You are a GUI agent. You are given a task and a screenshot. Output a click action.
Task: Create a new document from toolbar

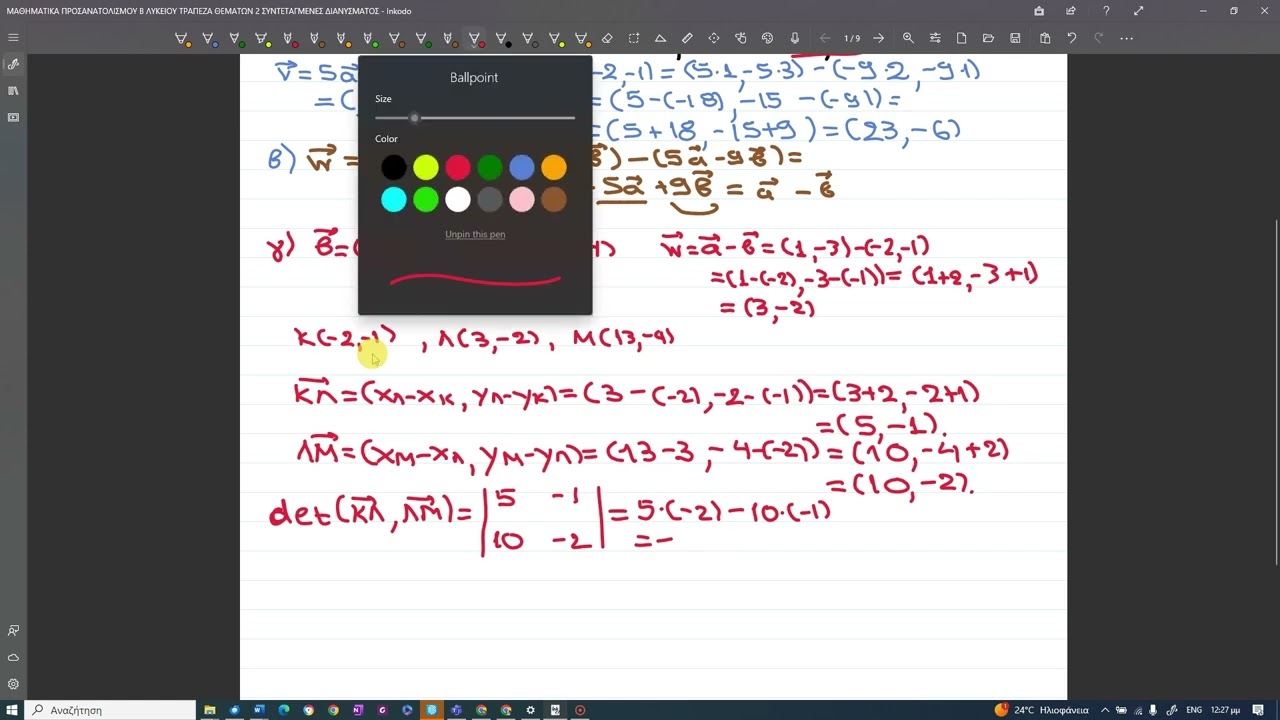click(x=962, y=38)
